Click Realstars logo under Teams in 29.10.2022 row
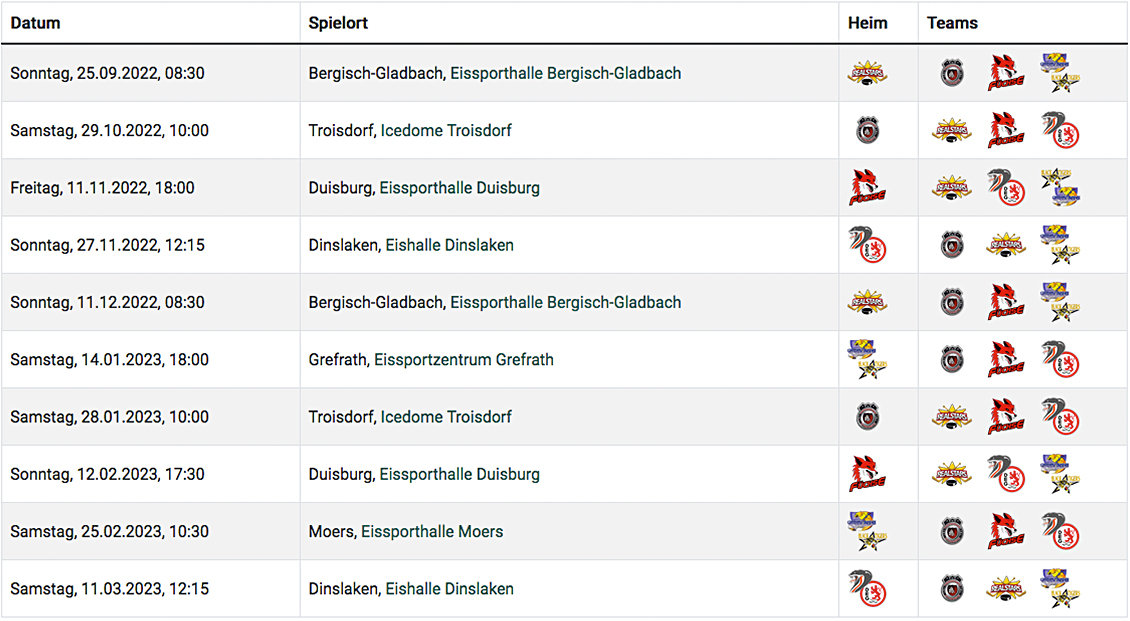This screenshot has width=1130, height=621. tap(951, 130)
